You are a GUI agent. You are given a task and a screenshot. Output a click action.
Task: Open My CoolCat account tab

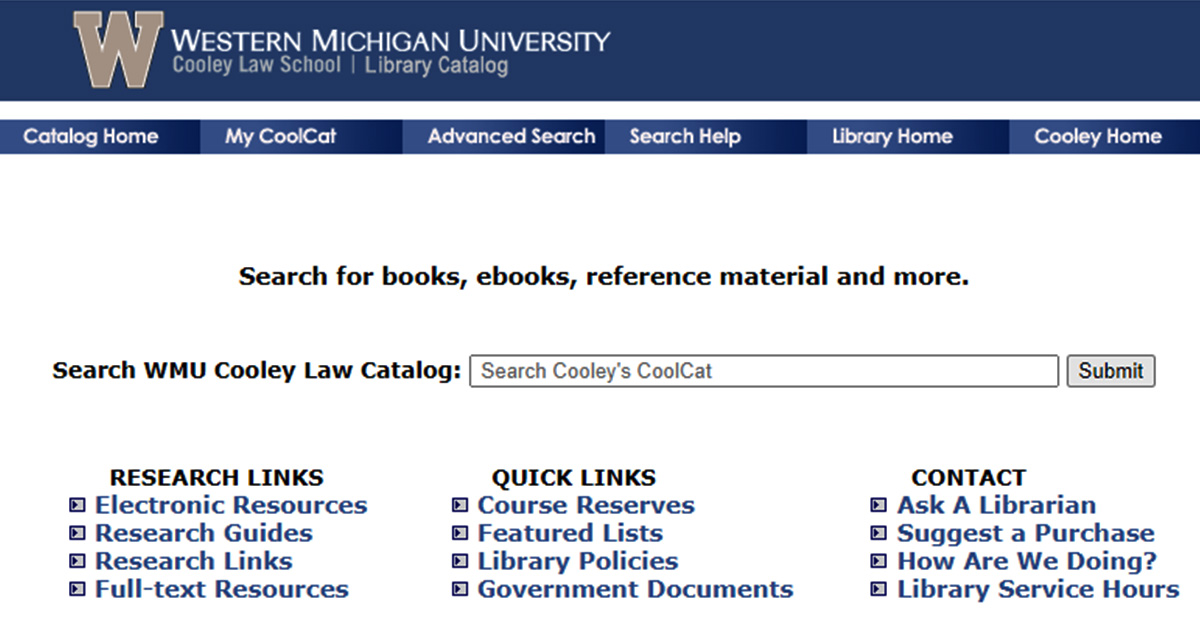click(x=281, y=137)
